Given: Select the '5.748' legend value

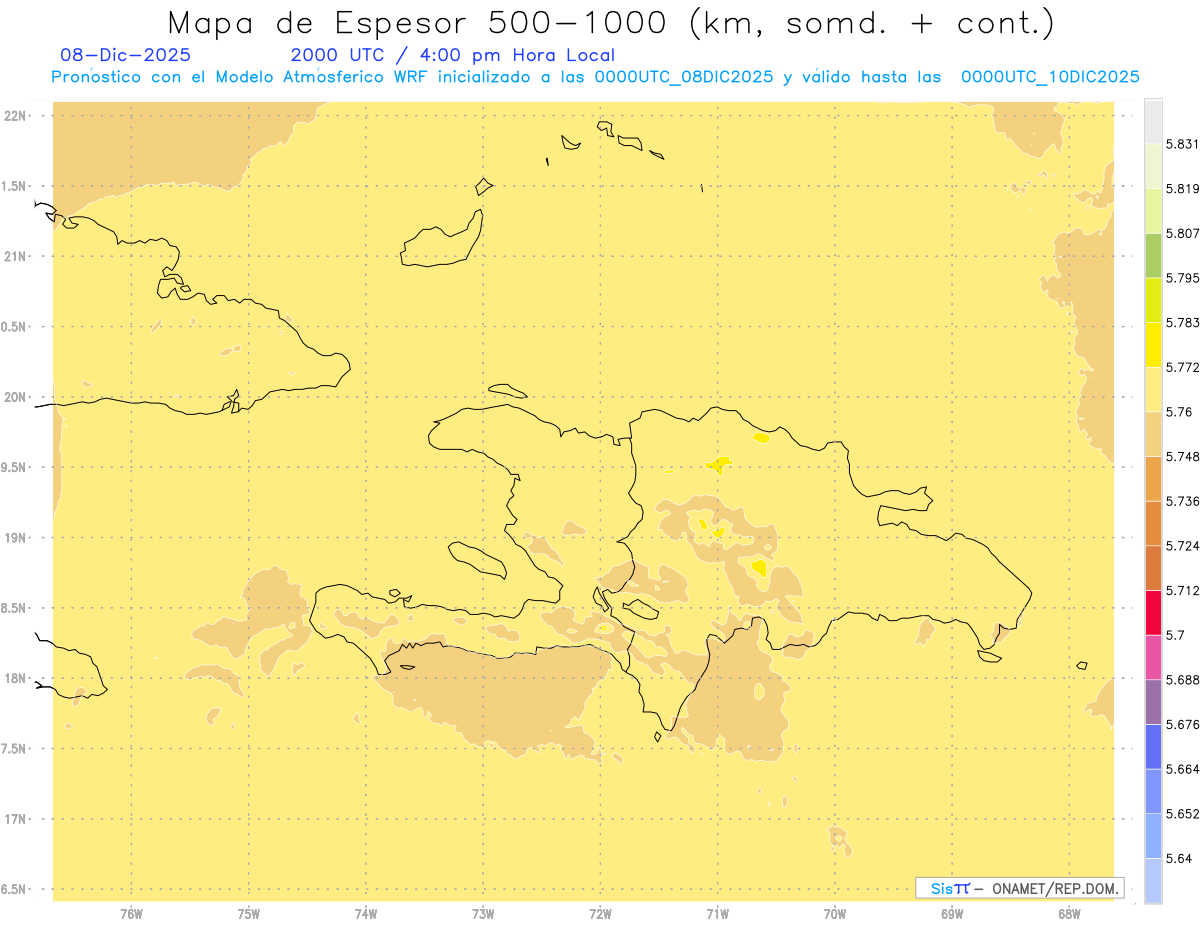Looking at the screenshot, I should [1183, 456].
